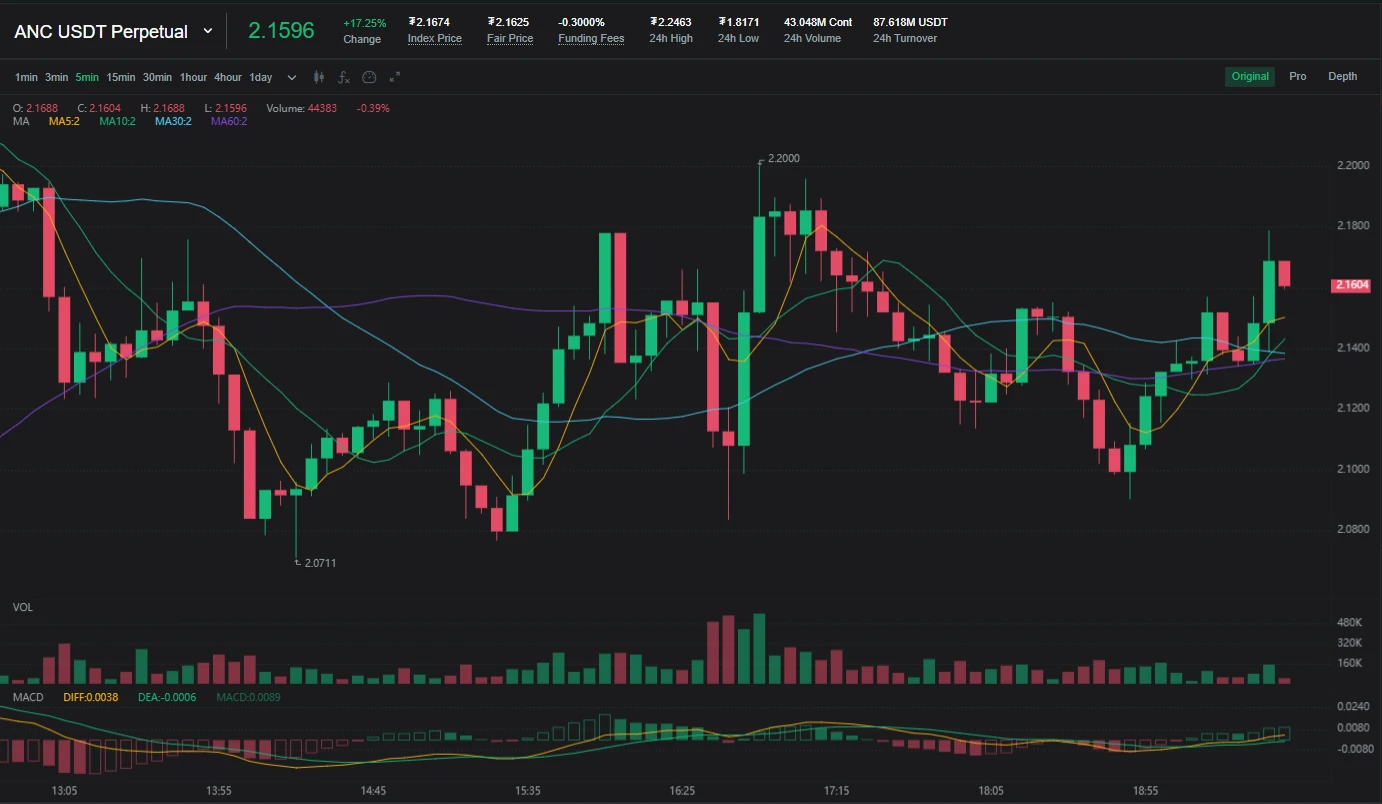
Task: Click the Volume: 44383 readout
Action: [301, 108]
